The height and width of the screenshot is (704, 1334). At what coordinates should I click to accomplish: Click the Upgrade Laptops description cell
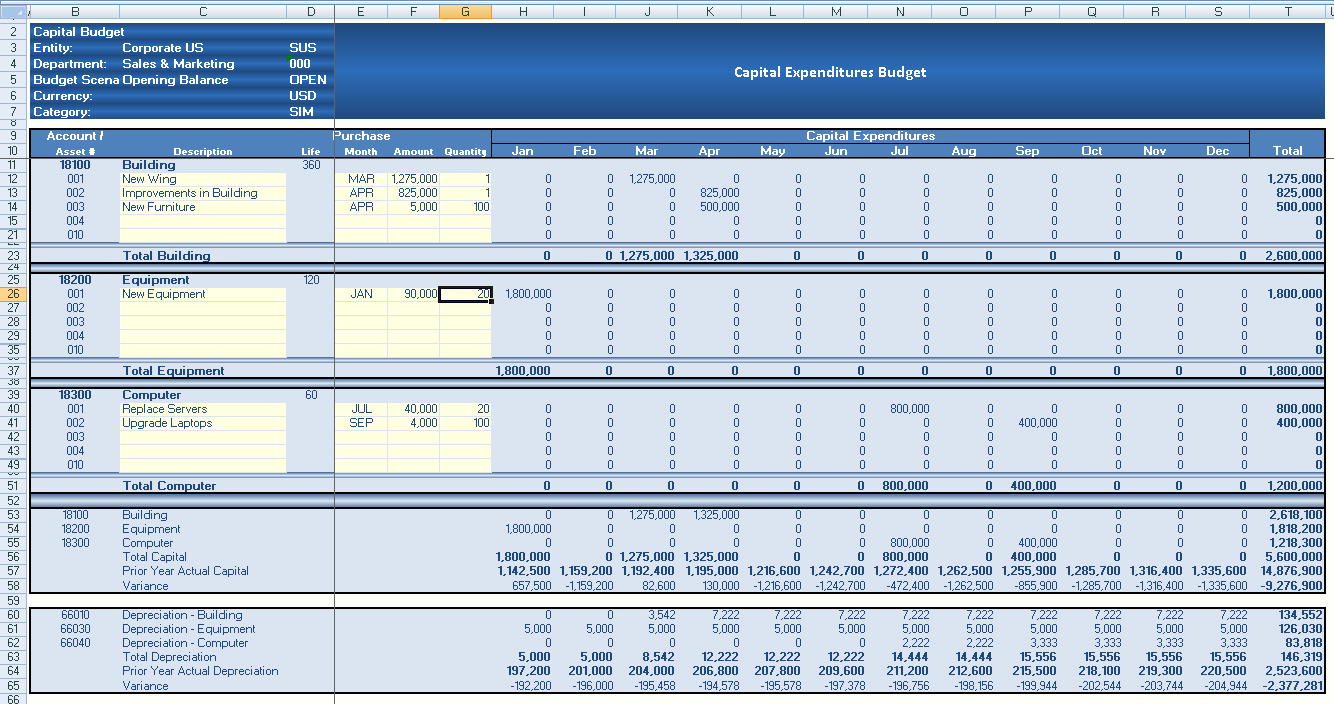202,423
